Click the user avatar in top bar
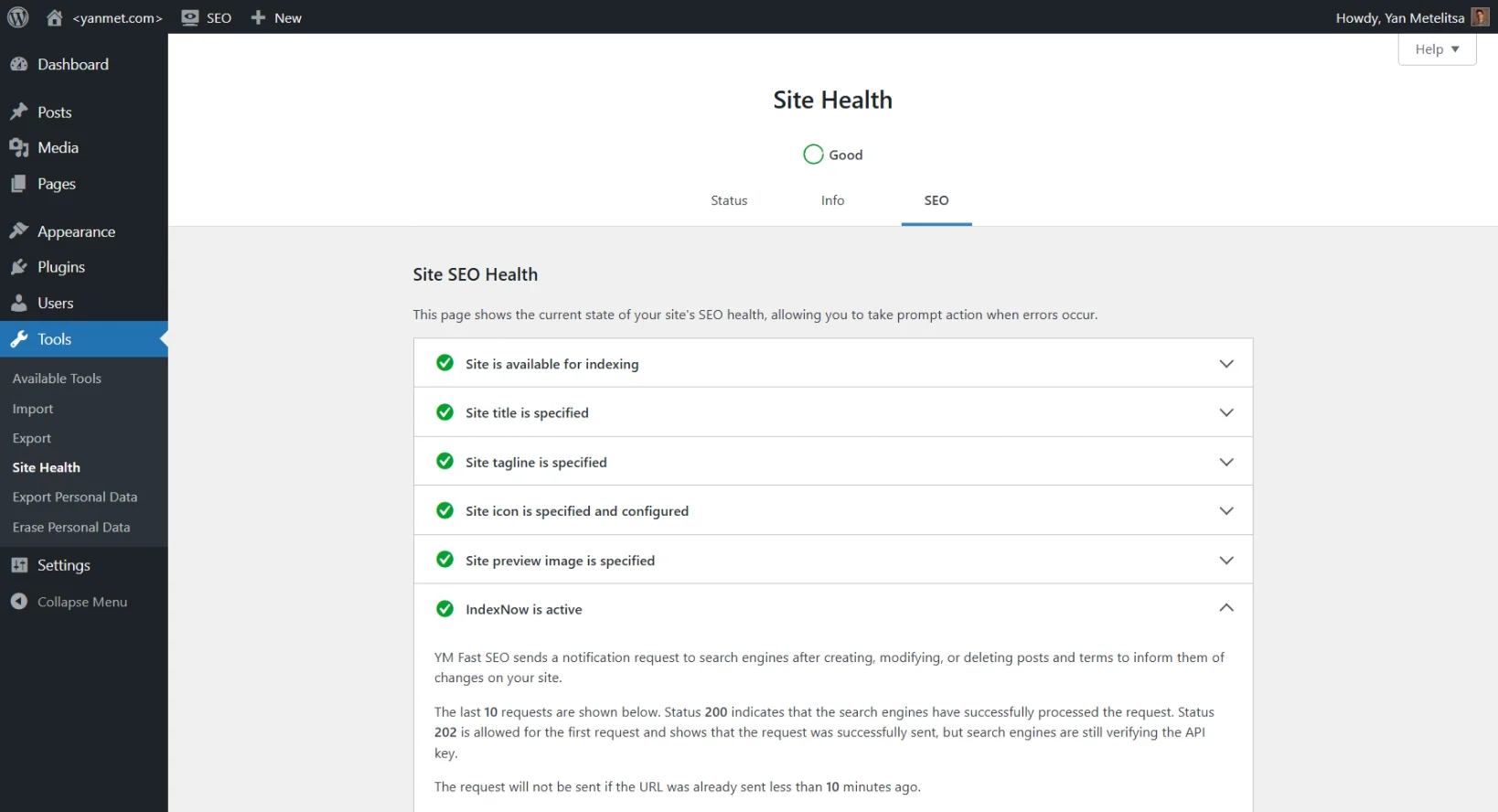This screenshot has width=1498, height=812. pyautogui.click(x=1480, y=17)
